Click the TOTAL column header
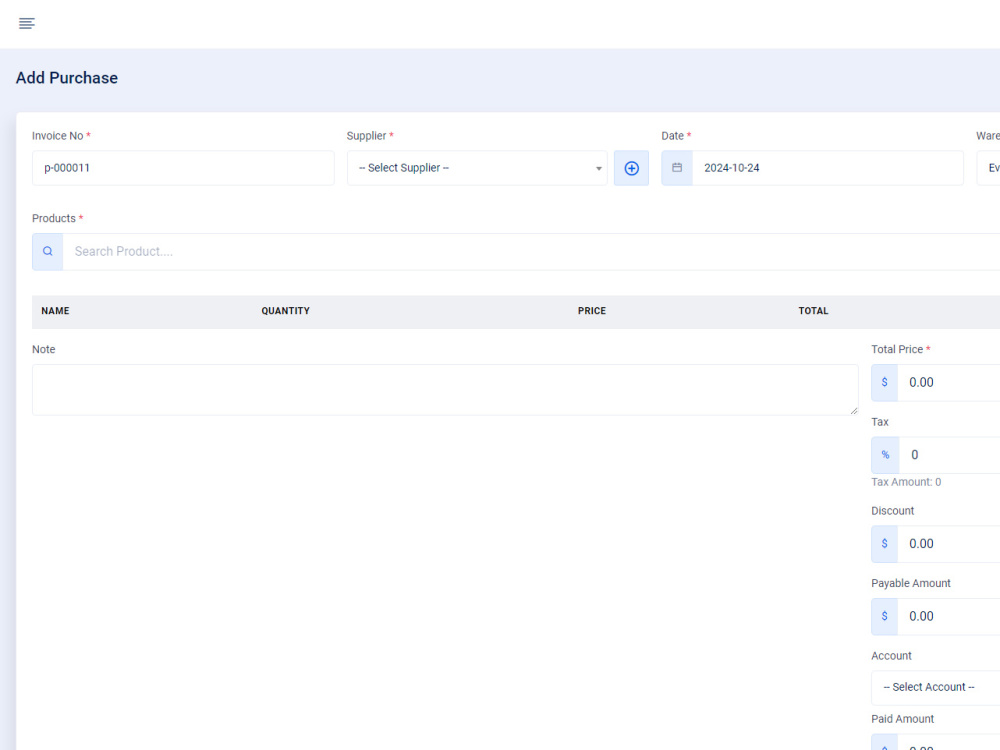Screen dimensions: 1000x750 pyautogui.click(x=813, y=311)
